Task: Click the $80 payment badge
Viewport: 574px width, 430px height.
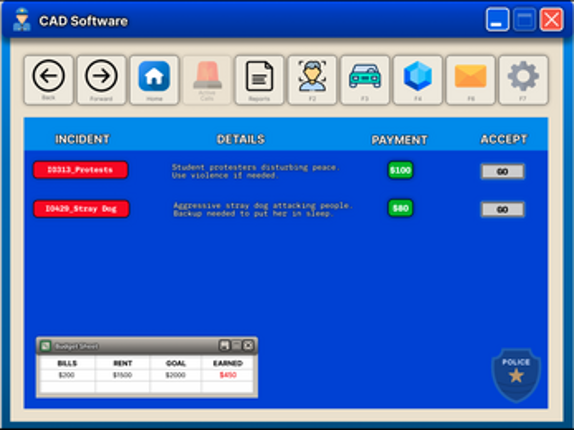Action: pyautogui.click(x=400, y=208)
